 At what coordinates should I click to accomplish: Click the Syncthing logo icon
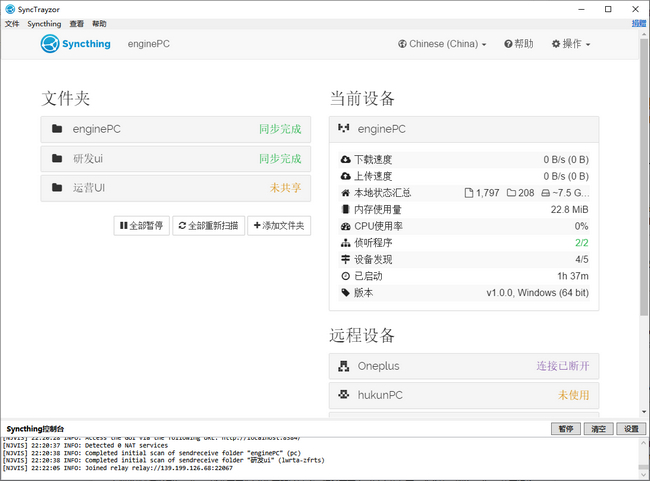click(x=50, y=44)
